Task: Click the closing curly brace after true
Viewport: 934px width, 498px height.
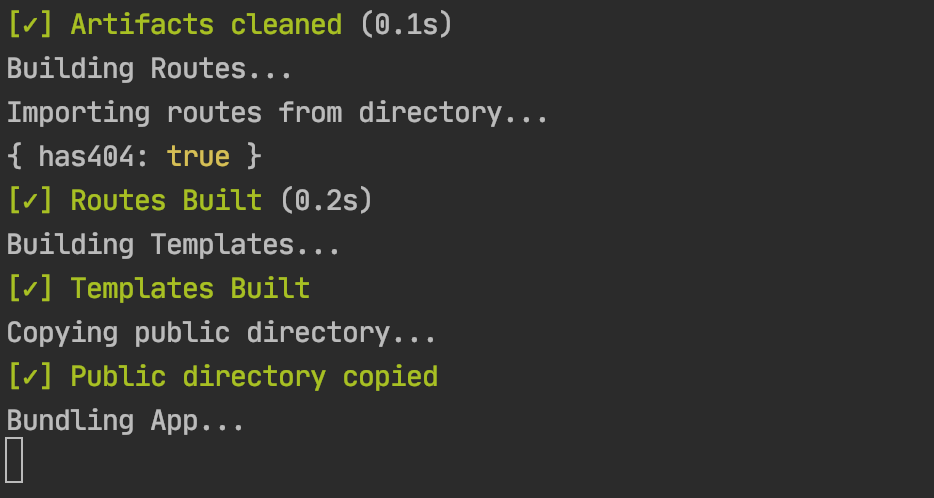Action: pyautogui.click(x=254, y=157)
